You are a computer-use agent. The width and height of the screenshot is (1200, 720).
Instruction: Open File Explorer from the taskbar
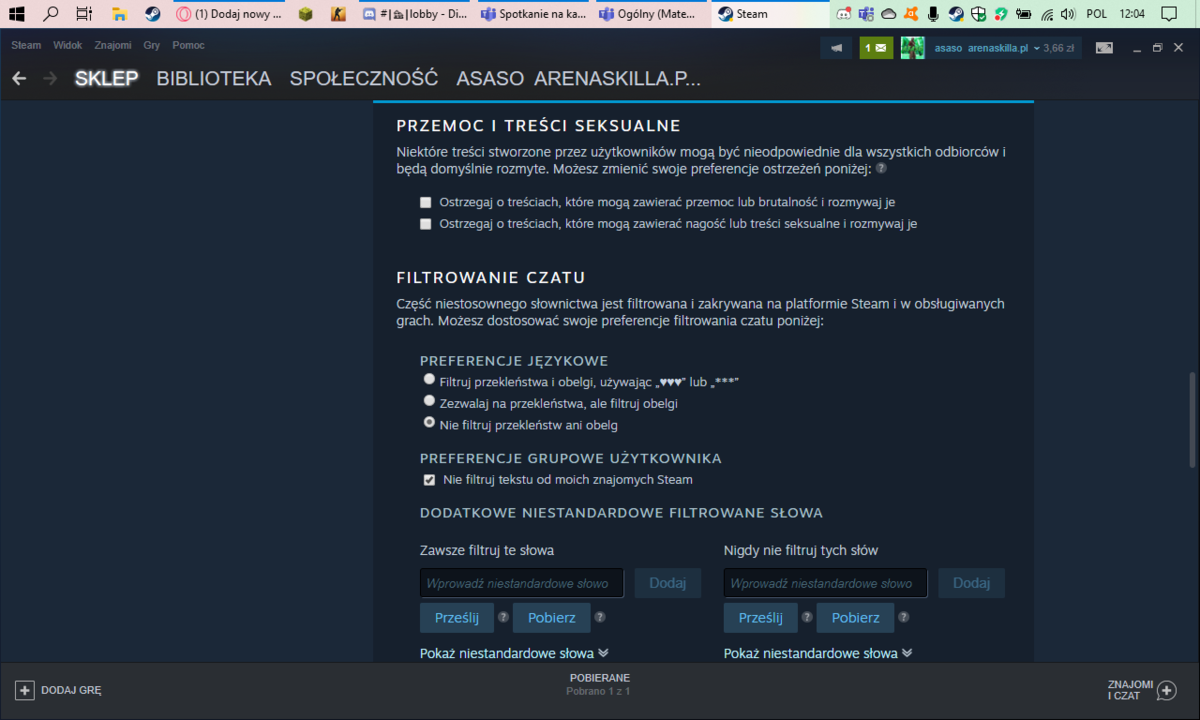[119, 14]
